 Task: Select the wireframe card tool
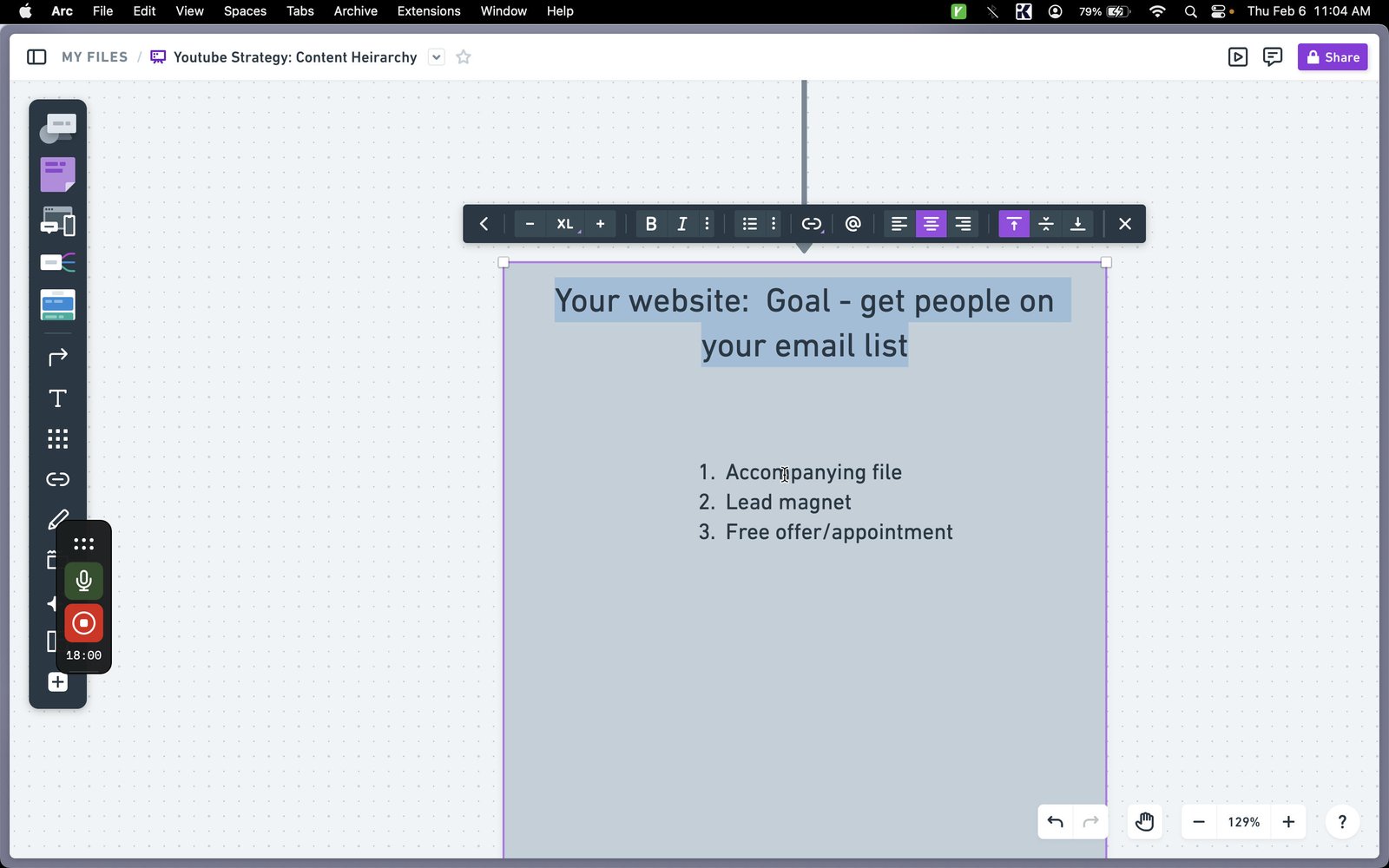pyautogui.click(x=57, y=305)
